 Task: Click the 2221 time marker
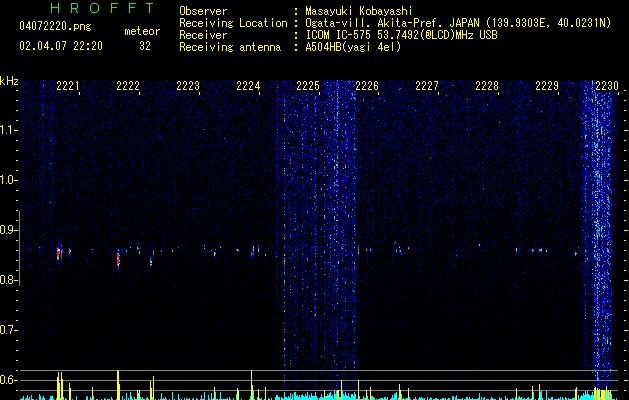tap(67, 86)
